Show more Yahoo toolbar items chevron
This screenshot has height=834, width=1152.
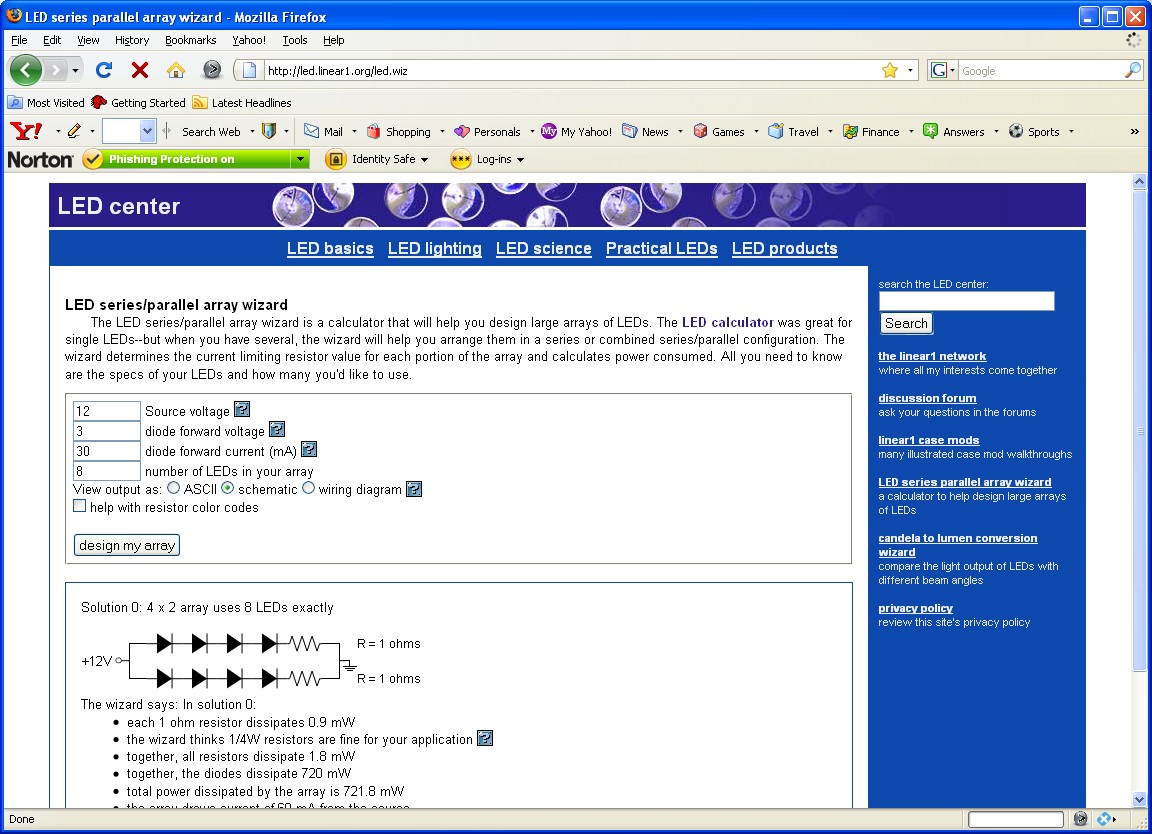pos(1134,132)
